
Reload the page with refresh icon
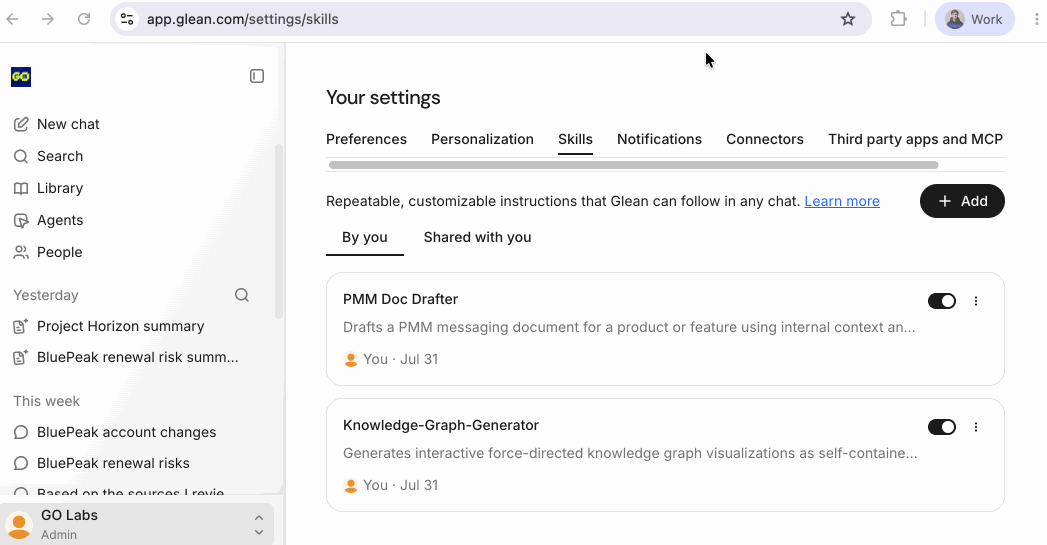[x=83, y=19]
